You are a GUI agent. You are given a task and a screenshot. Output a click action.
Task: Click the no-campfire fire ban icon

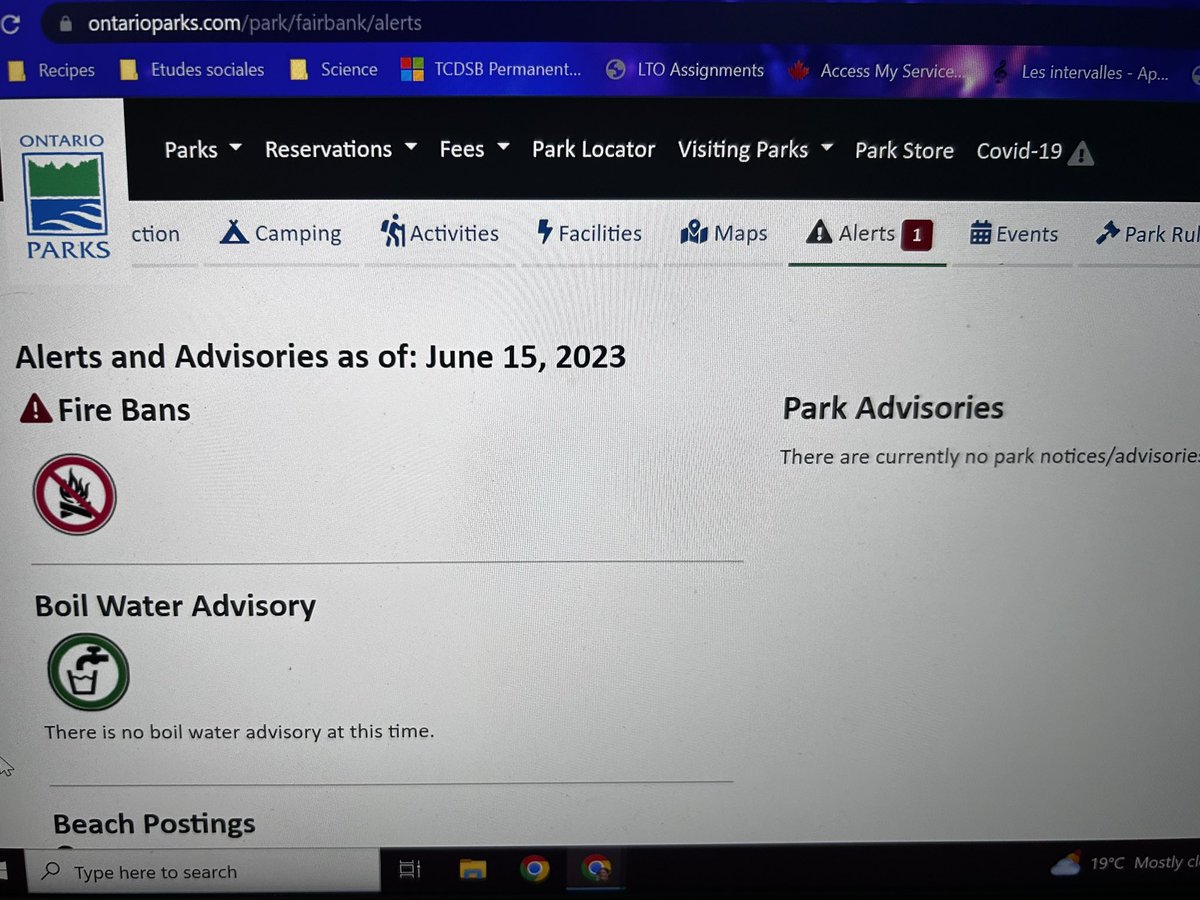pos(75,495)
